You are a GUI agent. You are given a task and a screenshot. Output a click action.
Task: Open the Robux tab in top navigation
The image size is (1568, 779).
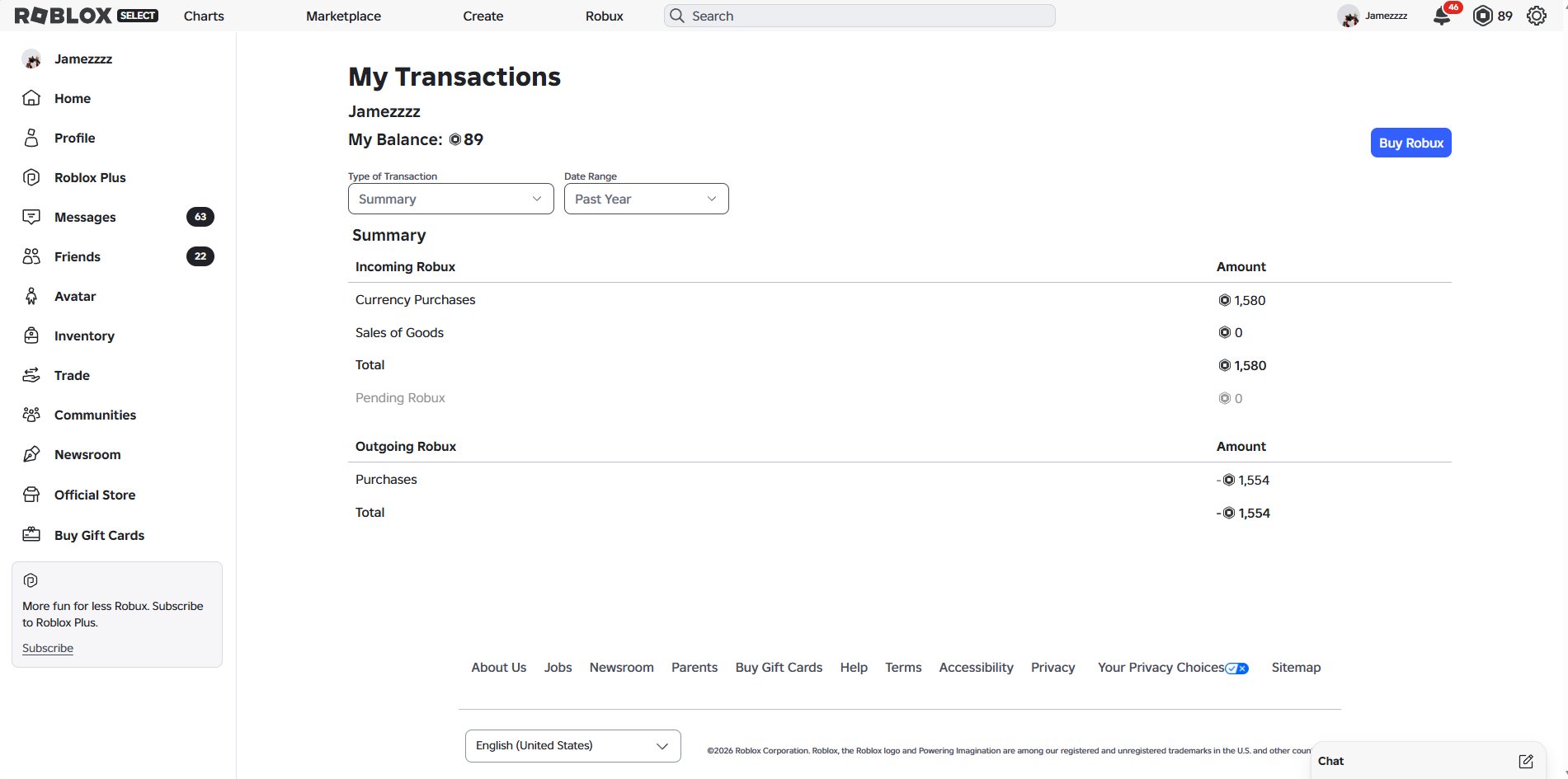click(605, 16)
